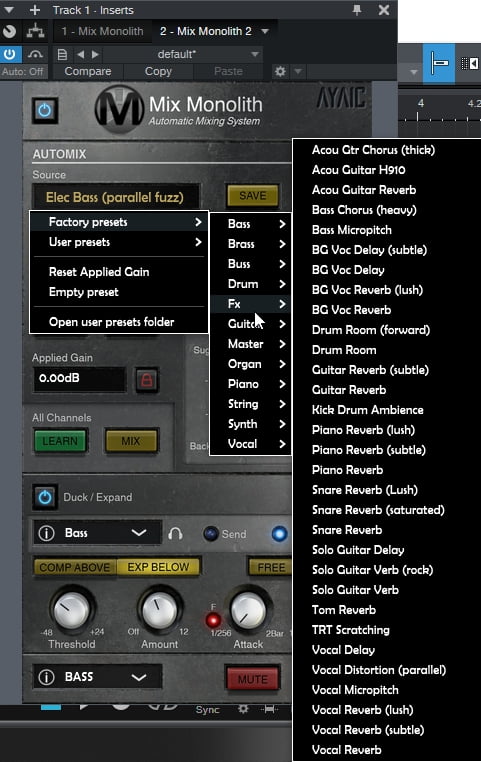The height and width of the screenshot is (762, 481).
Task: Click the Attack knob
Action: pos(248,609)
